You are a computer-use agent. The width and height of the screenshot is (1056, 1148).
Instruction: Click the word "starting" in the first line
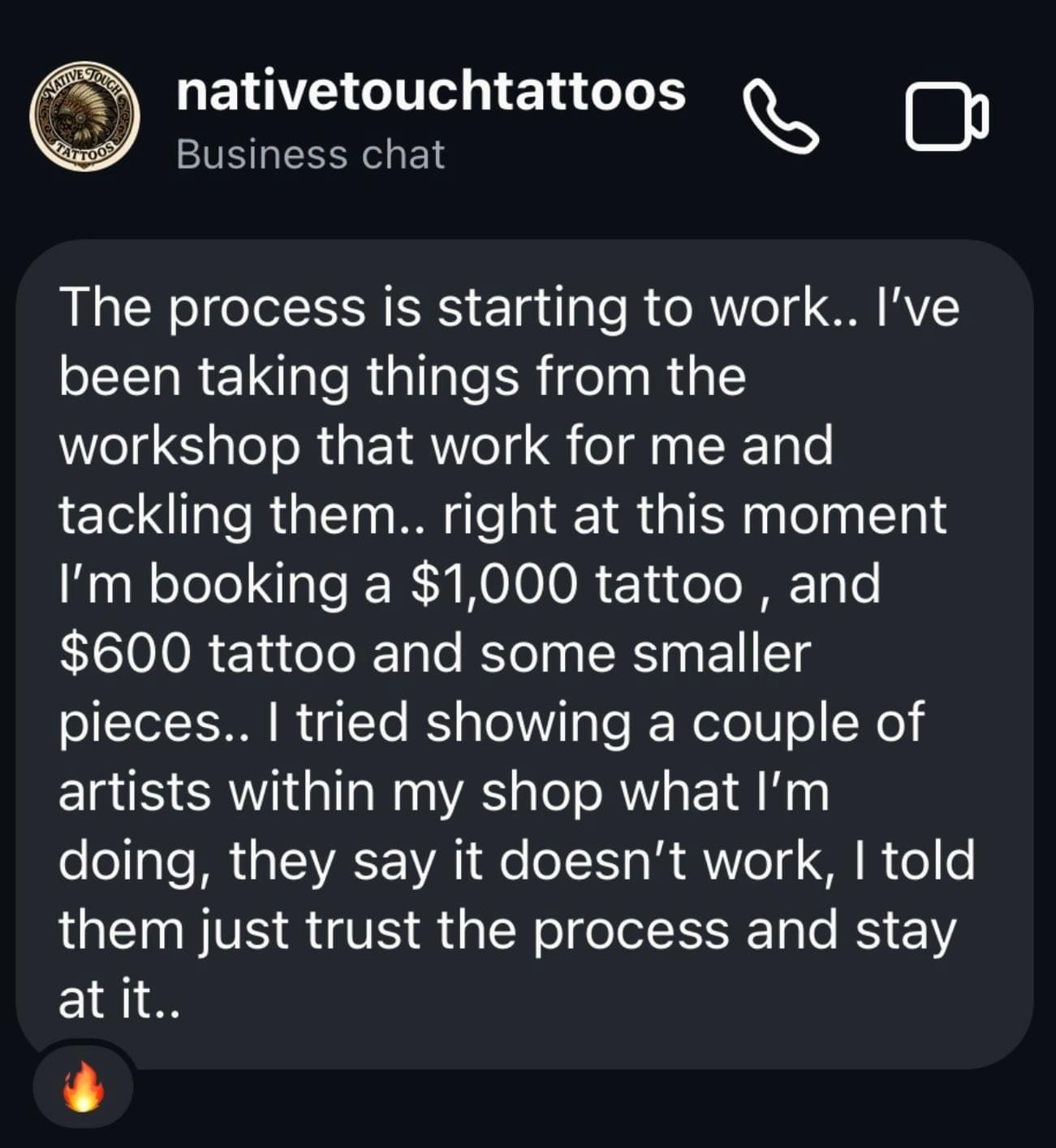pos(532,308)
